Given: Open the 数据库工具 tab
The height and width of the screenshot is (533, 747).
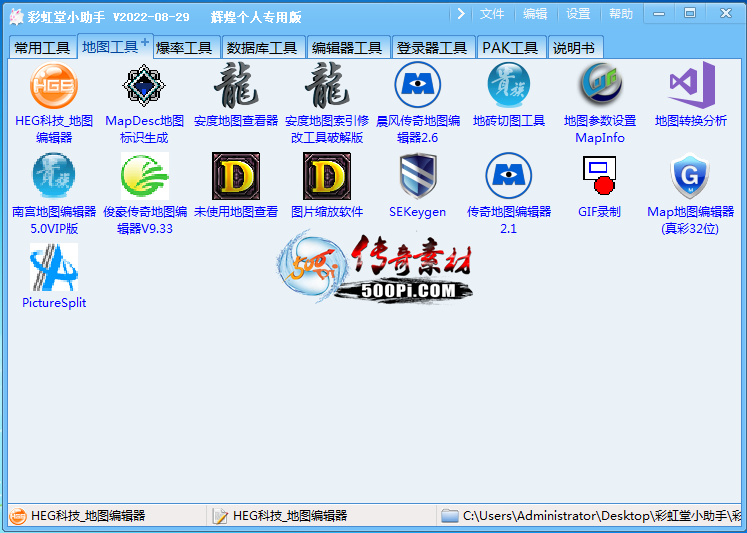Looking at the screenshot, I should pos(262,48).
